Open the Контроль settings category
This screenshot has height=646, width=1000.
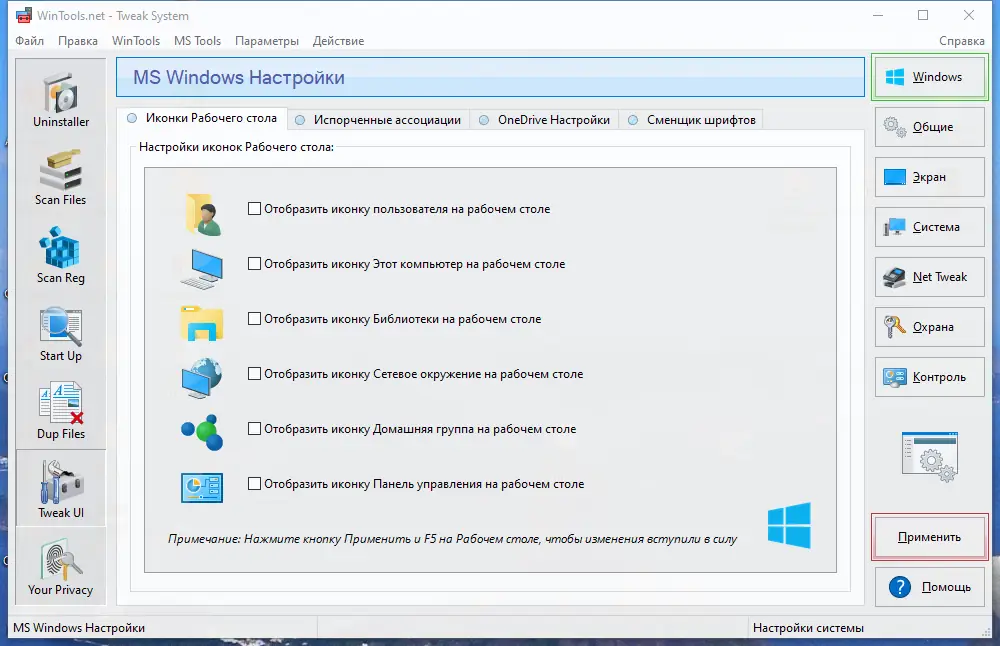point(929,377)
